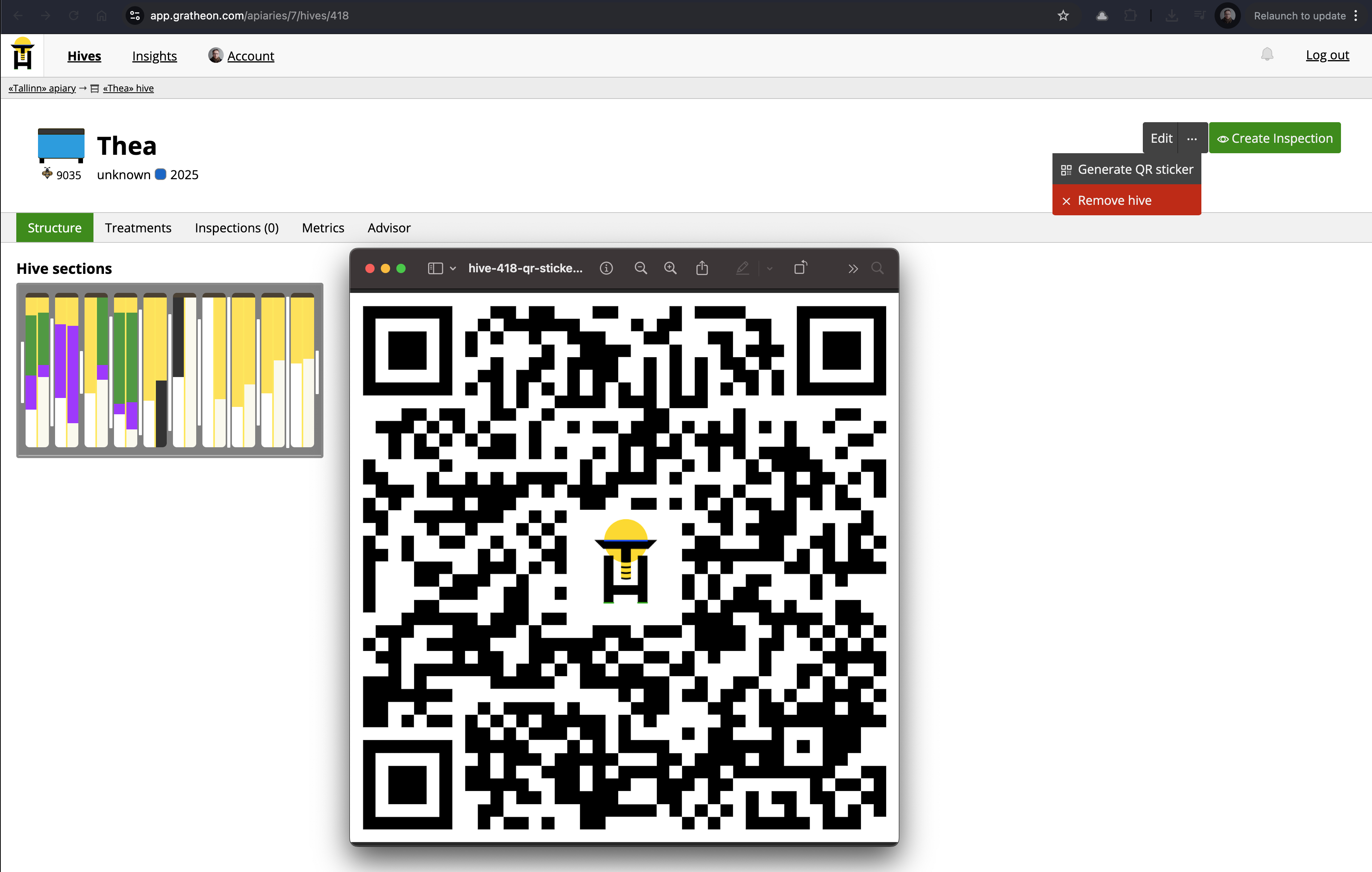Open search in Preview window
Image resolution: width=1372 pixels, height=872 pixels.
(x=878, y=268)
